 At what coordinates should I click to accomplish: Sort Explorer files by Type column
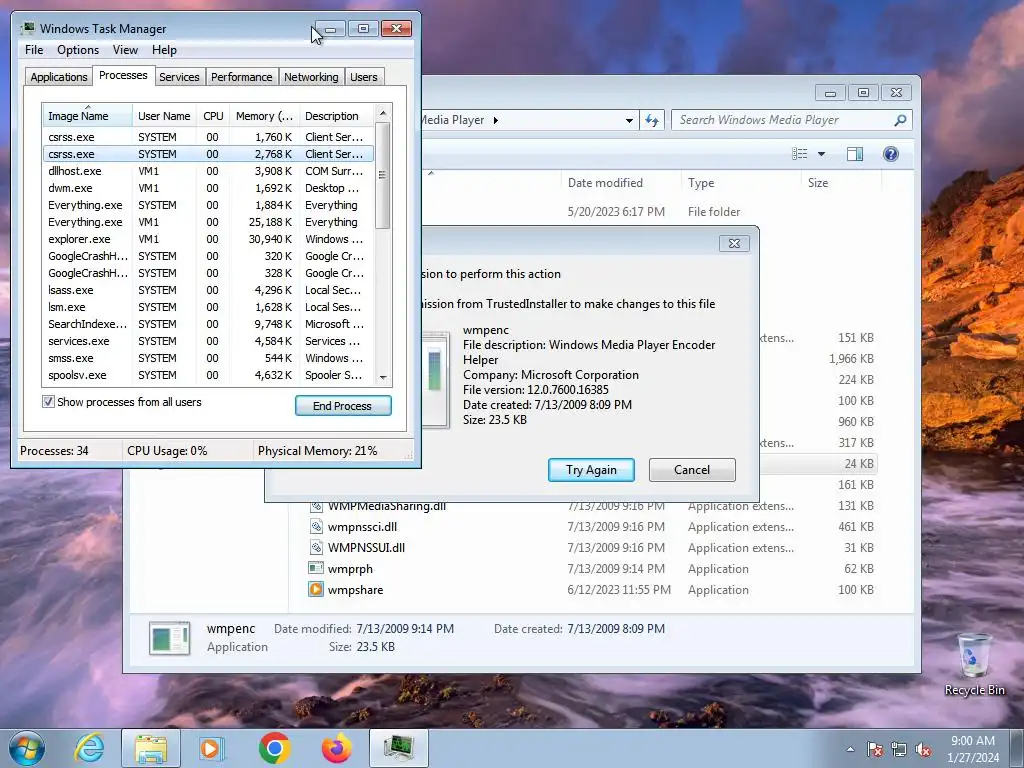point(741,183)
